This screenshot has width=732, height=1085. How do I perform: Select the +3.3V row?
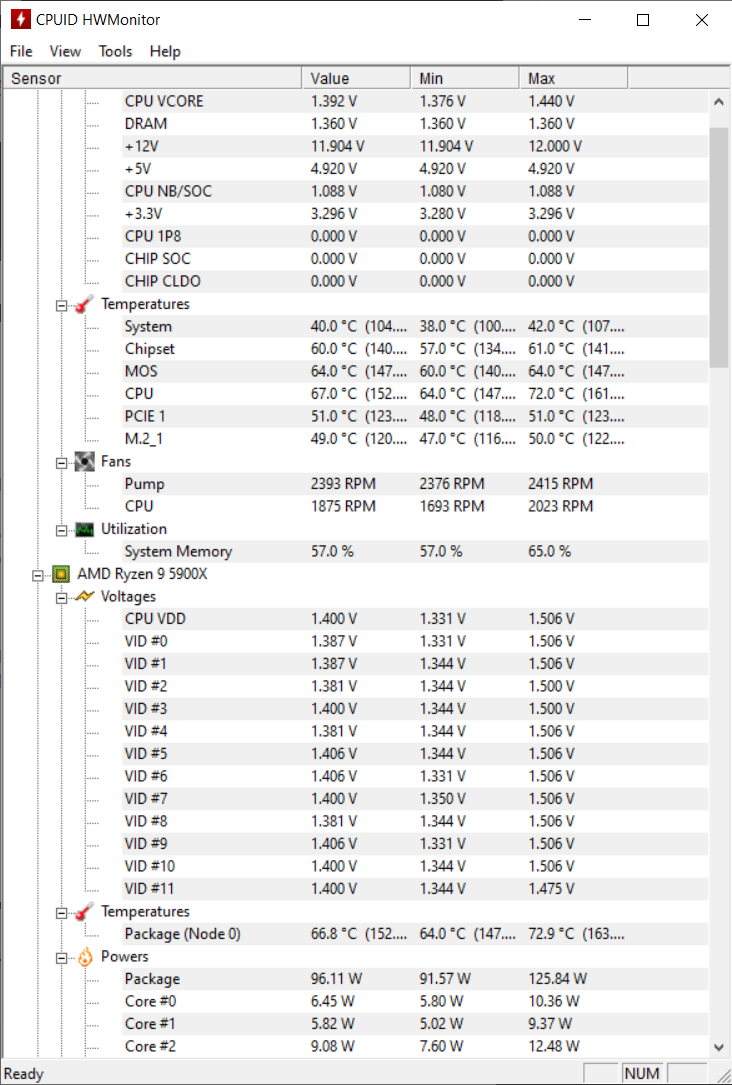click(414, 214)
